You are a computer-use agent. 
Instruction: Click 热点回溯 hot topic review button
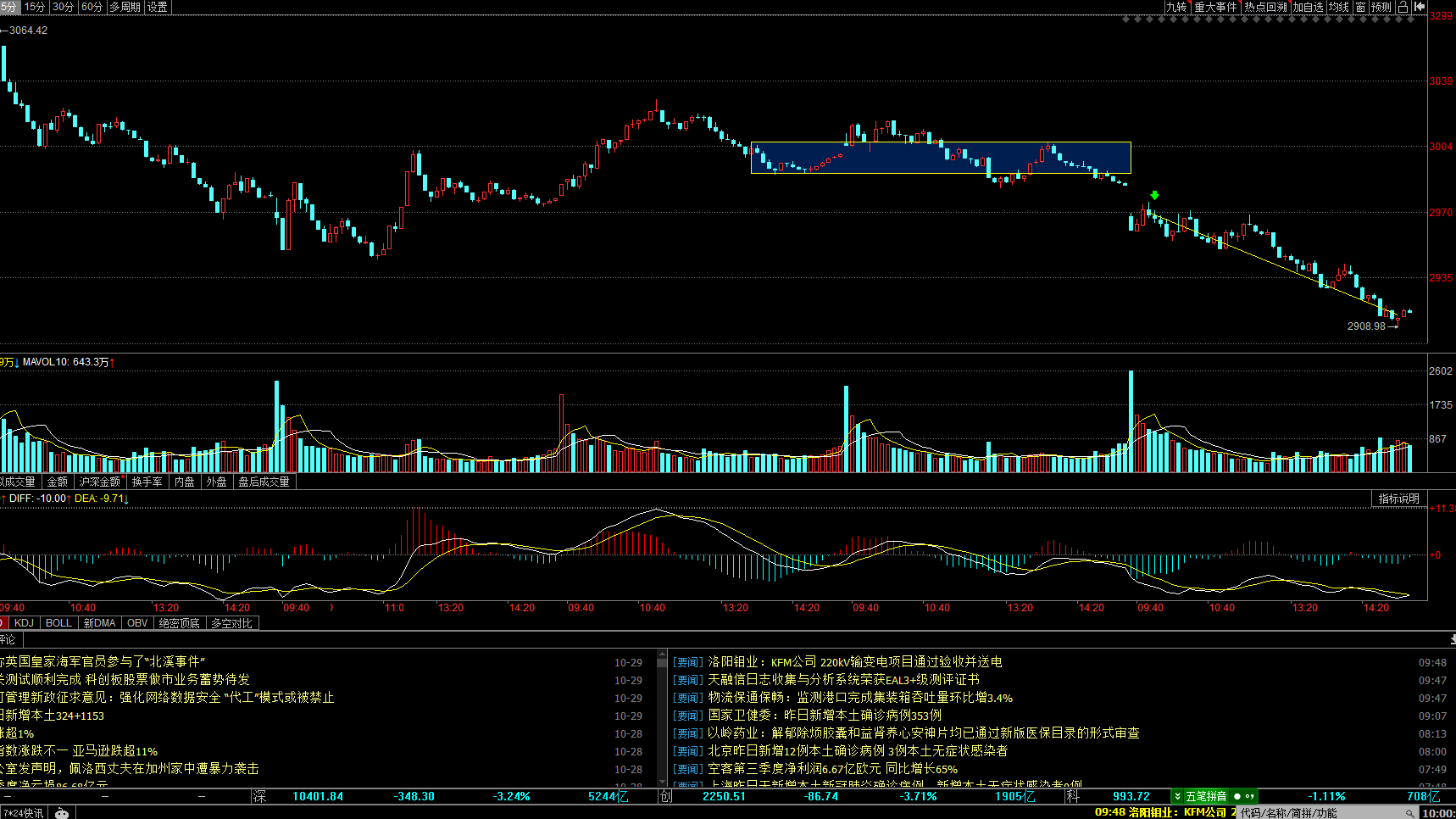tap(1265, 7)
